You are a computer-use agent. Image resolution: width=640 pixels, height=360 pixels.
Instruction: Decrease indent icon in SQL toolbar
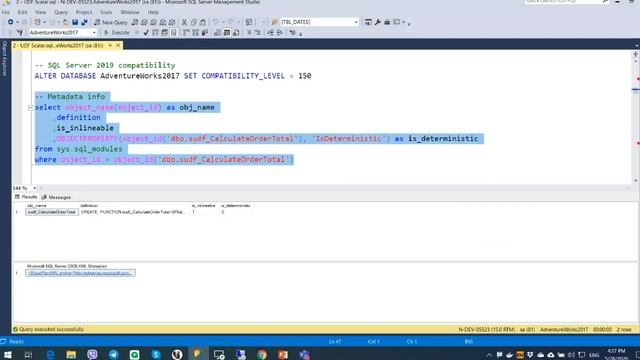pyautogui.click(x=270, y=33)
